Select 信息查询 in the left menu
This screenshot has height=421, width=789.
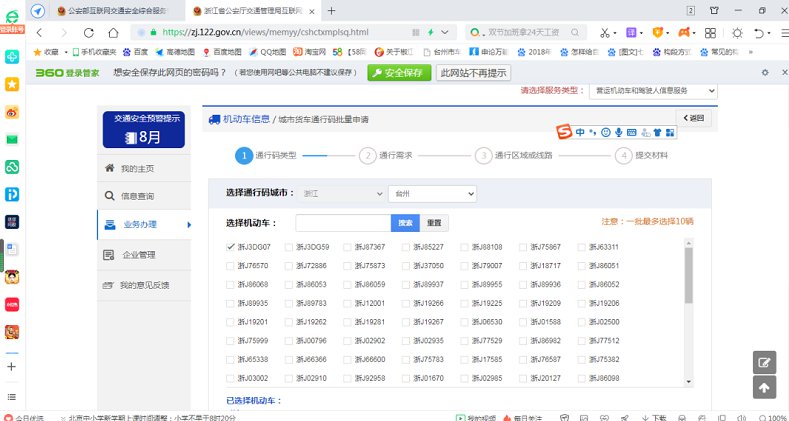click(138, 196)
